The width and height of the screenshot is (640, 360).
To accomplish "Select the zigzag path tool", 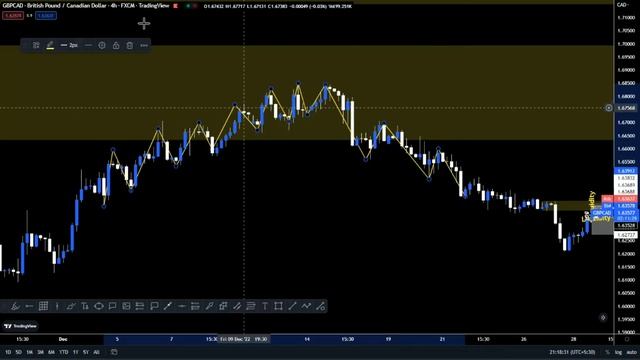I will coord(306,306).
